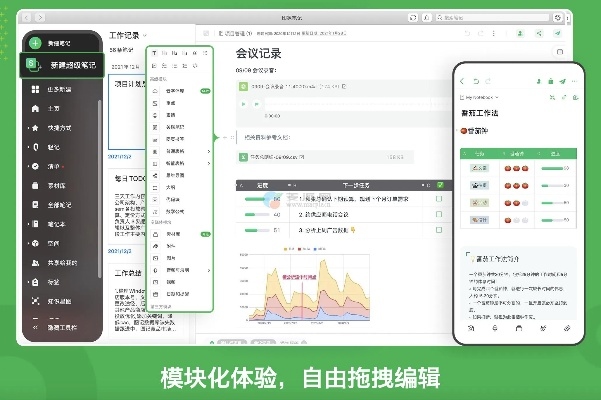Click the 新建超级笔记 super note button

[x=62, y=66]
